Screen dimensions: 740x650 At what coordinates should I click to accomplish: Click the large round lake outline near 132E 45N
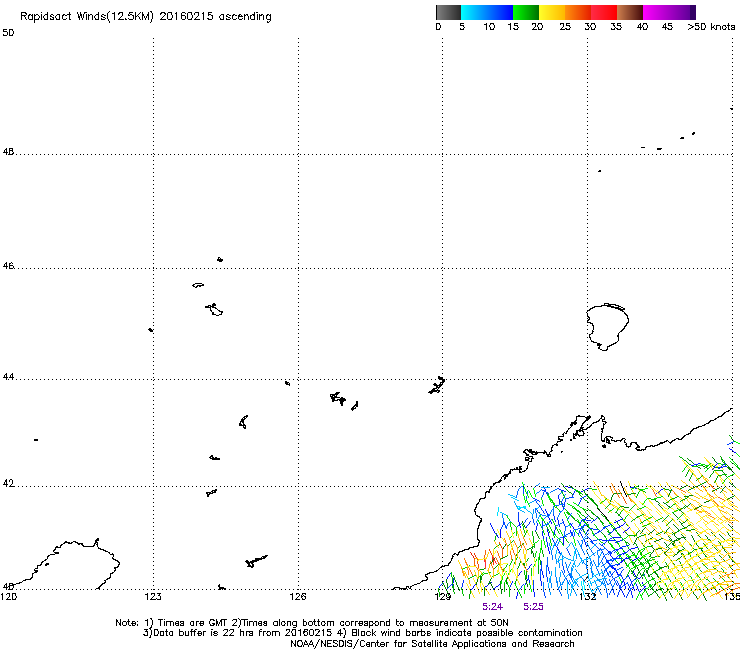(607, 327)
